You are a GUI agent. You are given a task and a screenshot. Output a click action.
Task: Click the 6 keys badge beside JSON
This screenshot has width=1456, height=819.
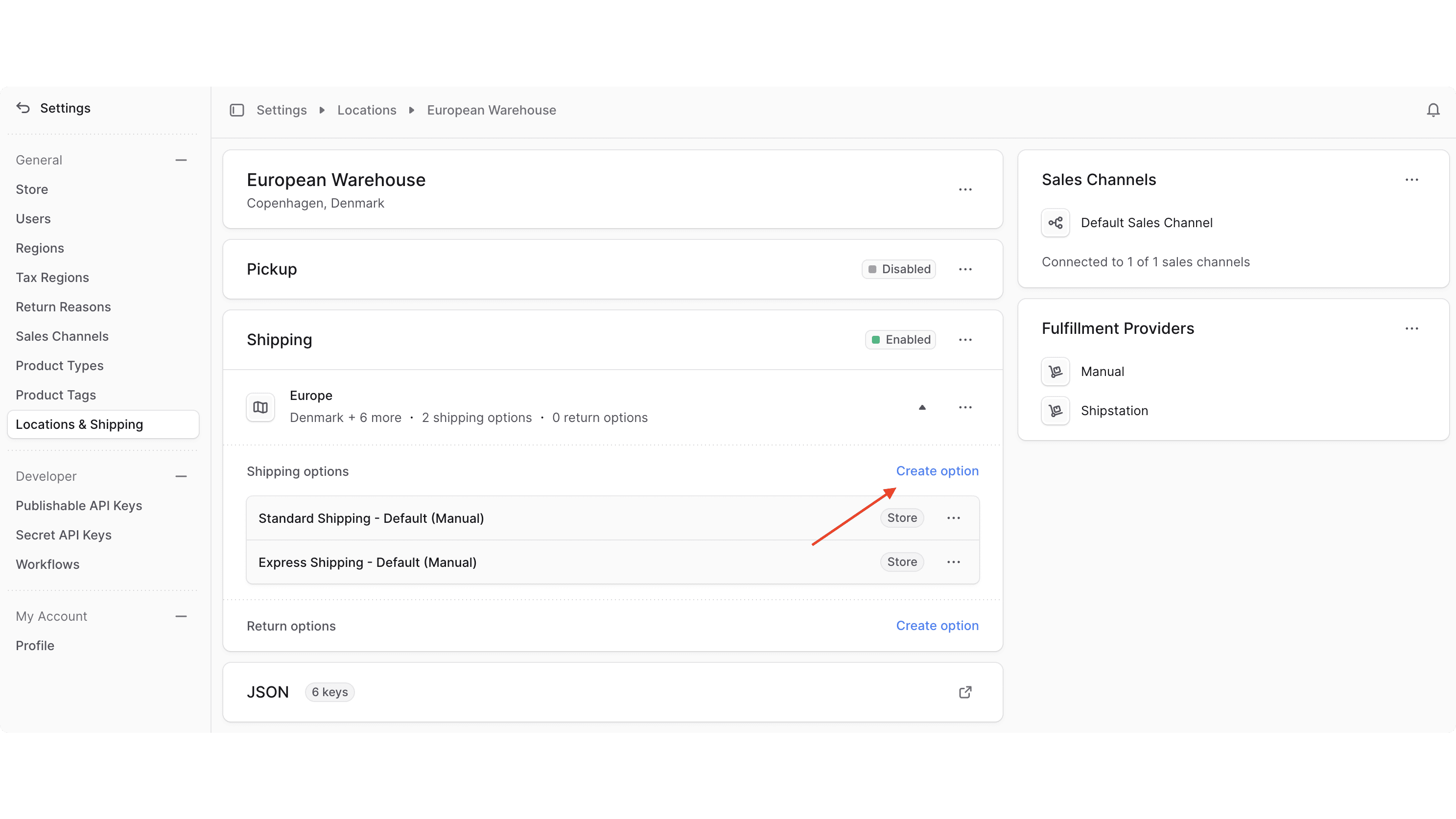click(x=329, y=692)
